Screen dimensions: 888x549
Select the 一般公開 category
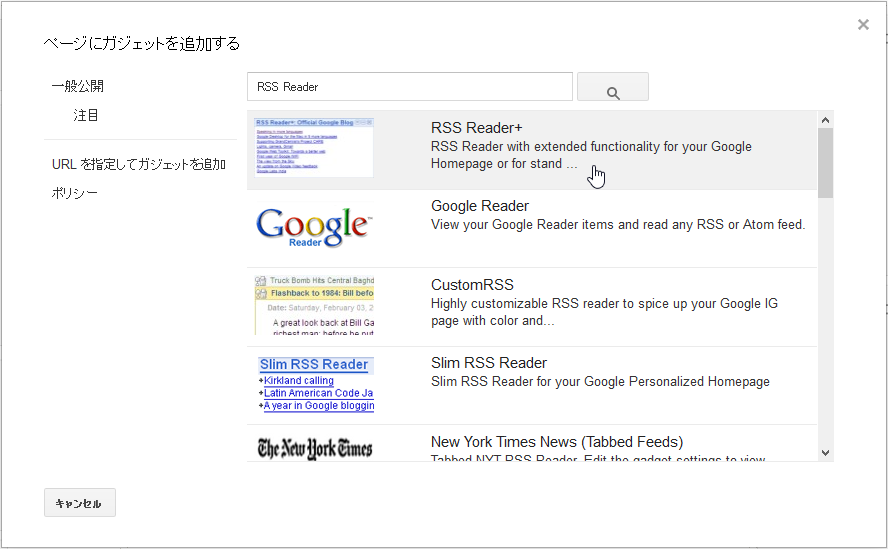[78, 86]
